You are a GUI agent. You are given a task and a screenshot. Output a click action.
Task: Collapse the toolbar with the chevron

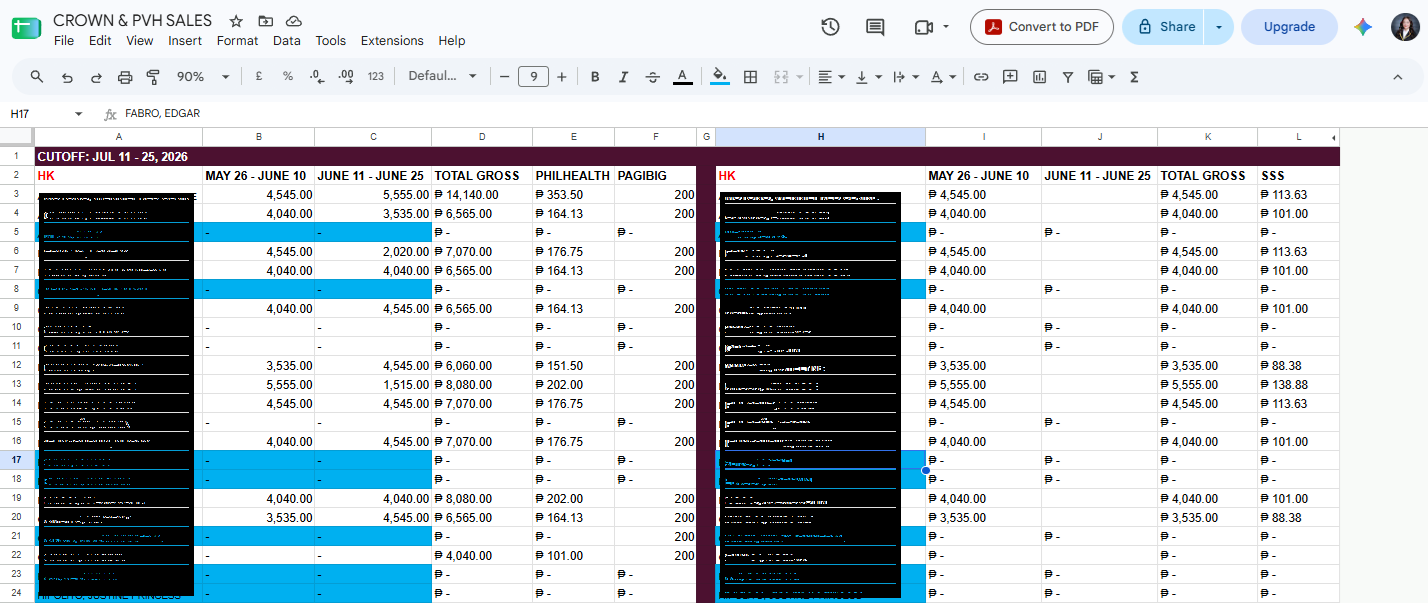[x=1398, y=77]
